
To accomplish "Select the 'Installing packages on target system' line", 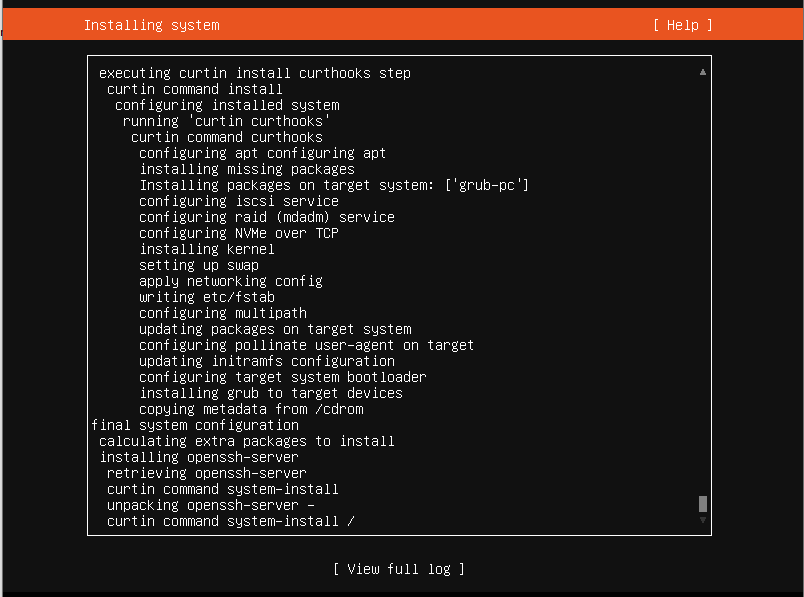I will [333, 185].
